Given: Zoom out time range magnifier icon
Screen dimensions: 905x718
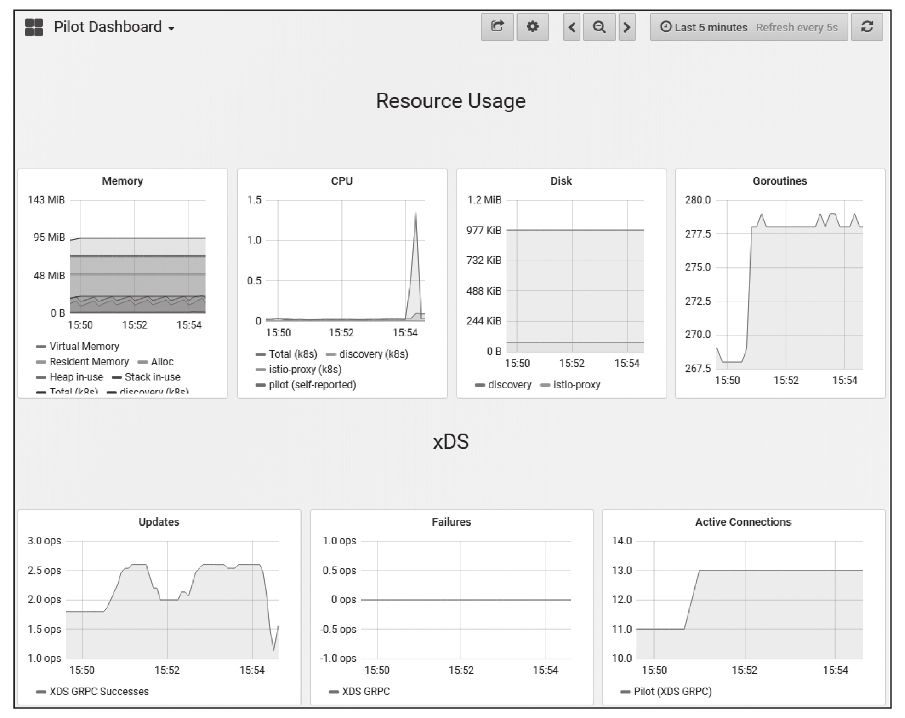Looking at the screenshot, I should pyautogui.click(x=599, y=27).
